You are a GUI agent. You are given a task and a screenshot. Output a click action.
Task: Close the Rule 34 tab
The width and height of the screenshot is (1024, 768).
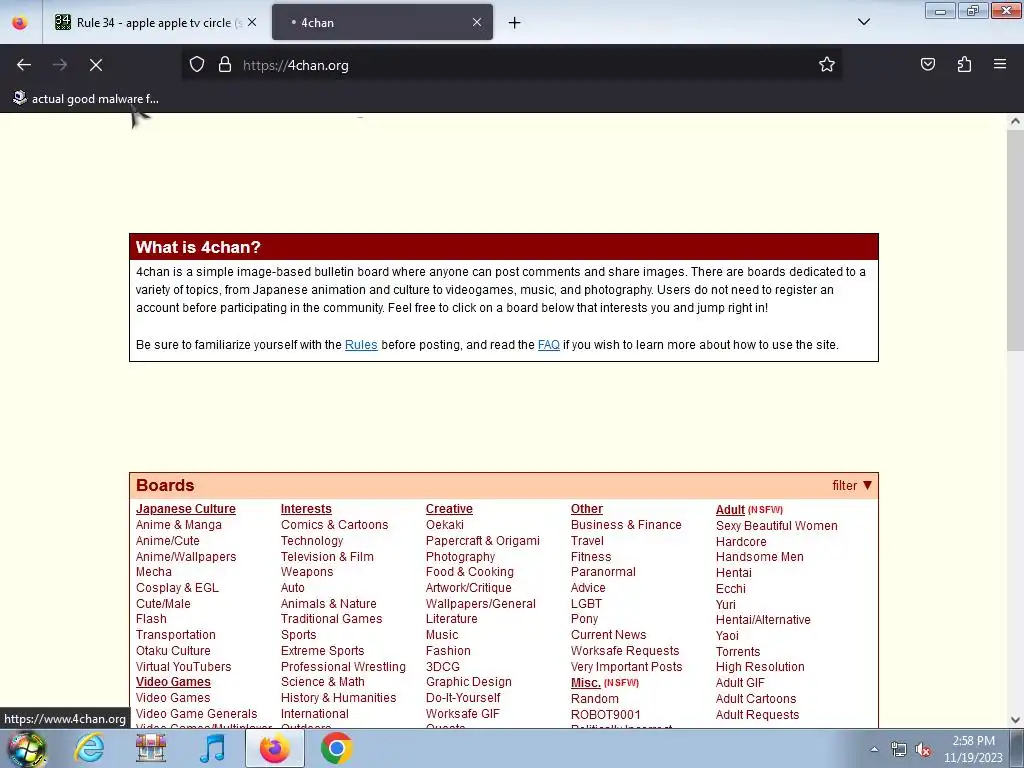pyautogui.click(x=252, y=22)
